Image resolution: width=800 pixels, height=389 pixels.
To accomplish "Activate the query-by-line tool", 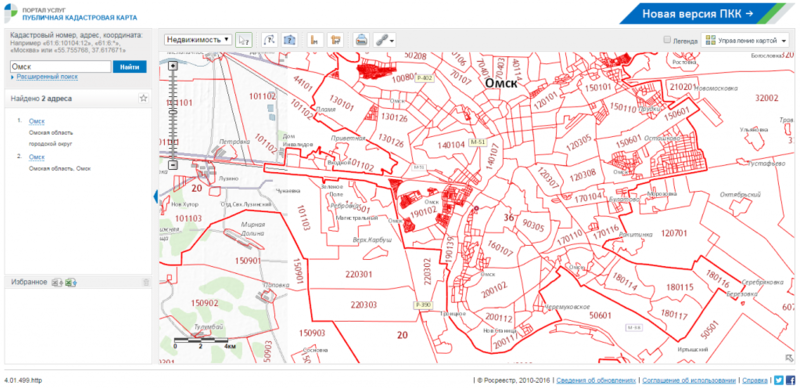I will [x=269, y=40].
